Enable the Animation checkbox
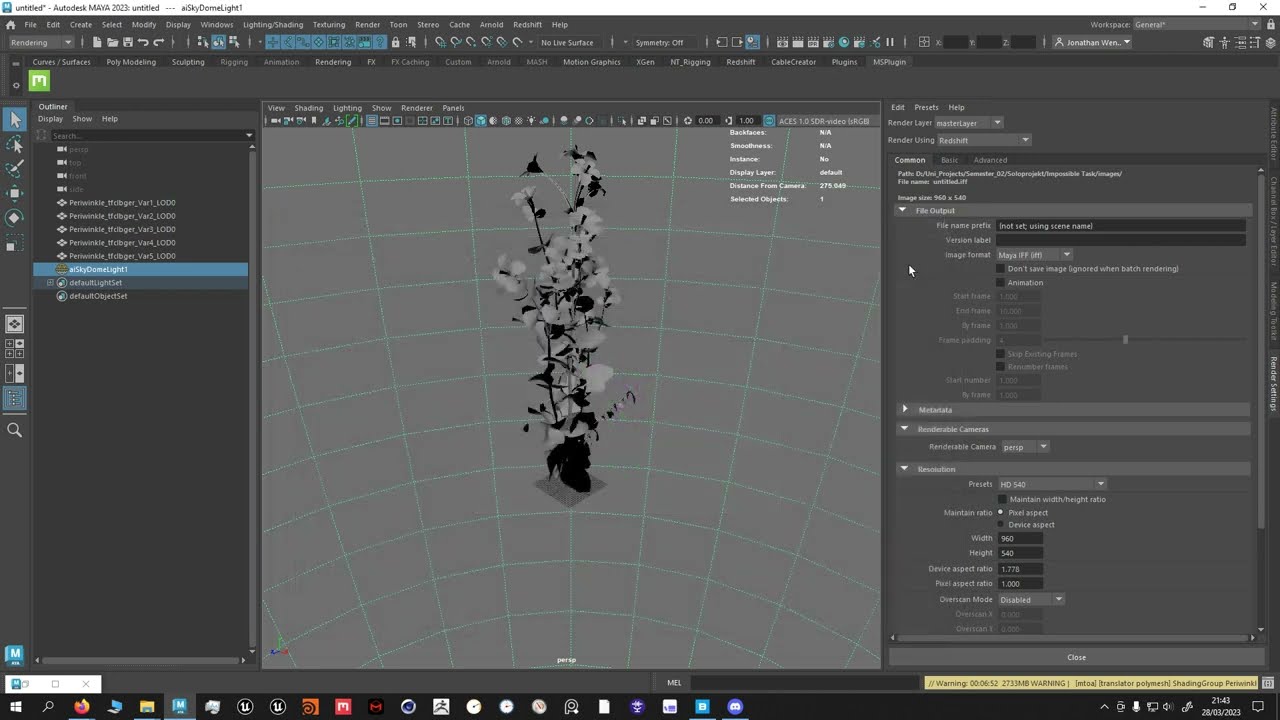 tap(1001, 283)
